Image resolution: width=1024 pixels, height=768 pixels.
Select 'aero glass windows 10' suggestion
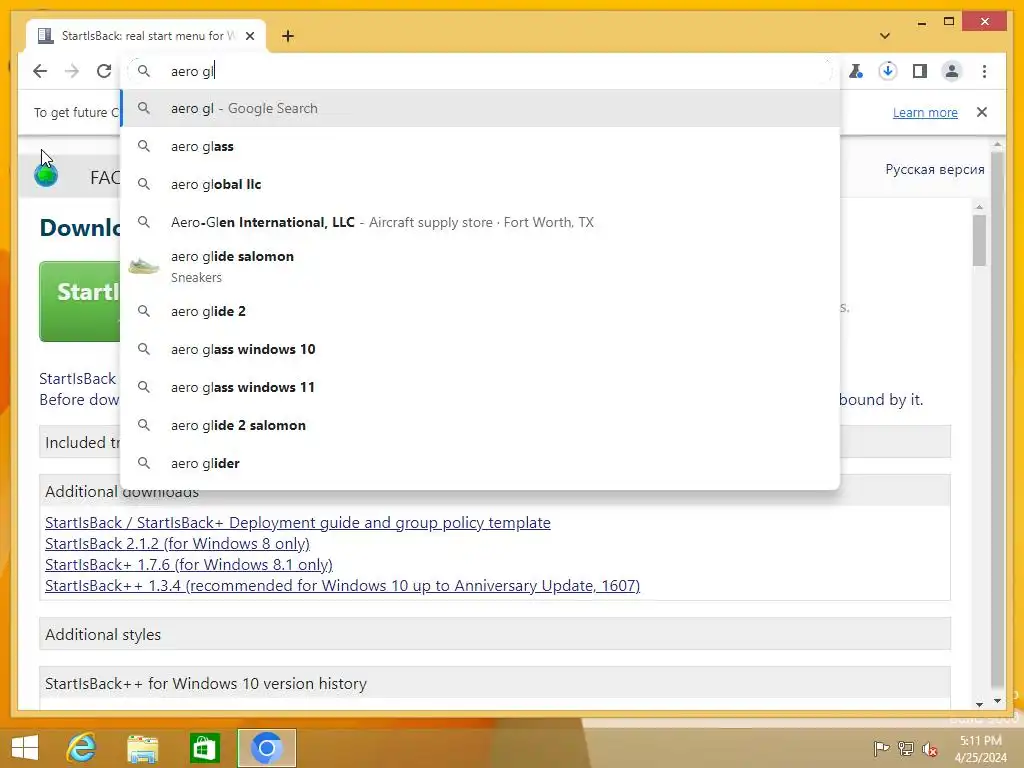(480, 349)
